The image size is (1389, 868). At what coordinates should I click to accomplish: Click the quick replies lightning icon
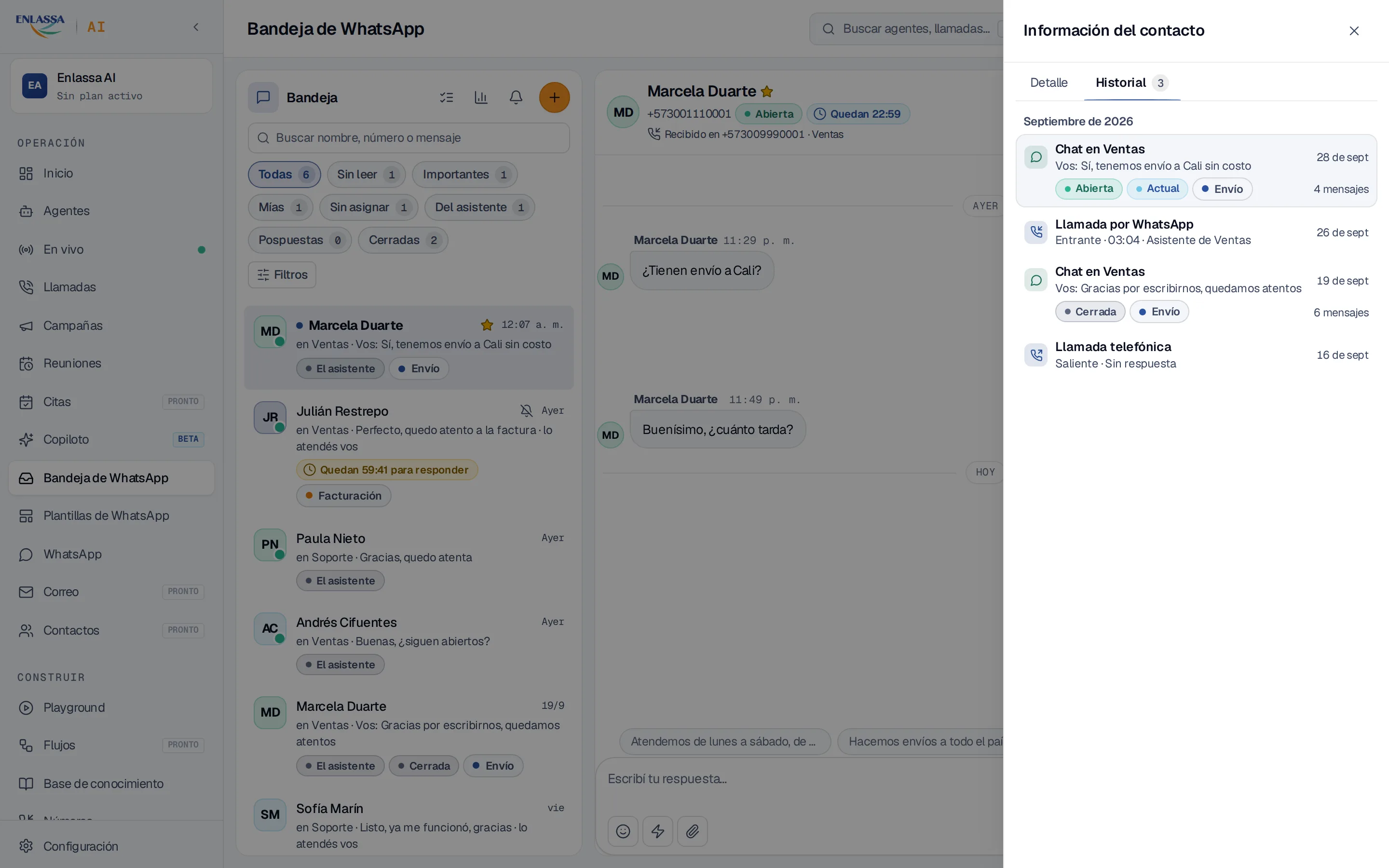click(x=658, y=831)
